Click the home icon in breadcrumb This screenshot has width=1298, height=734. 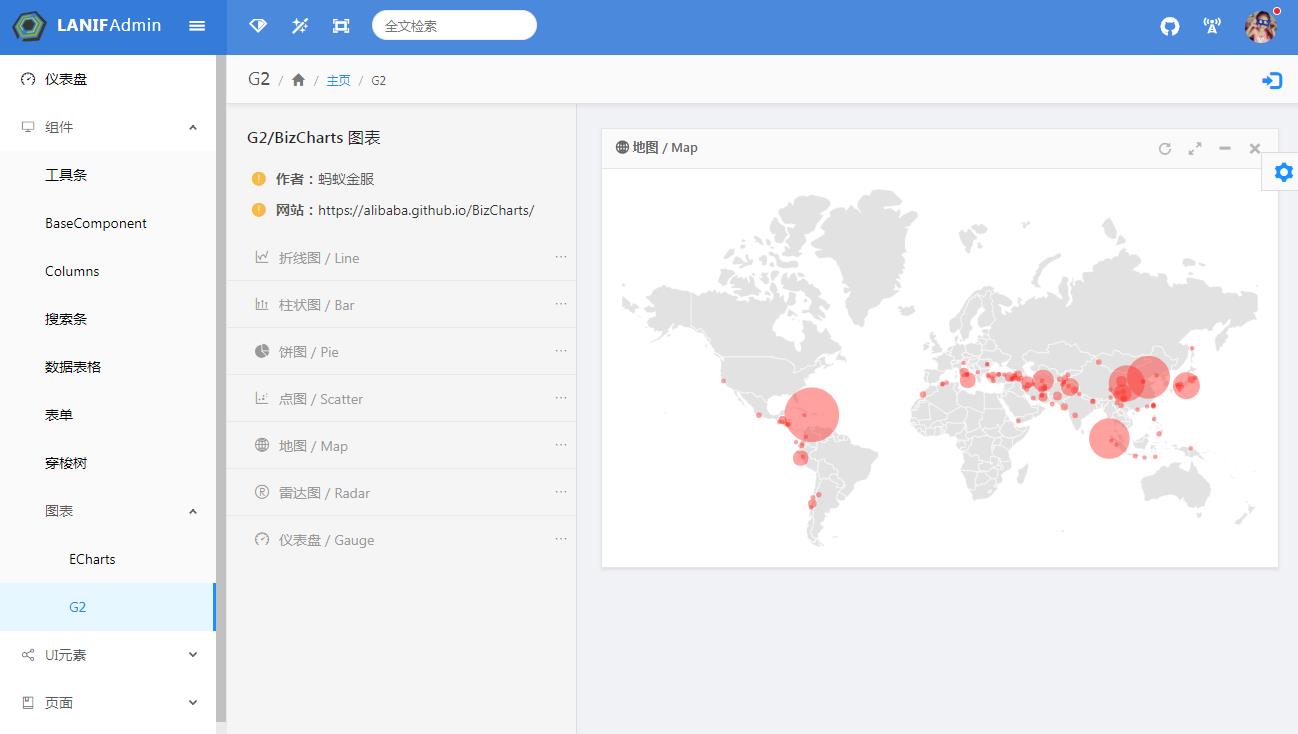click(298, 80)
